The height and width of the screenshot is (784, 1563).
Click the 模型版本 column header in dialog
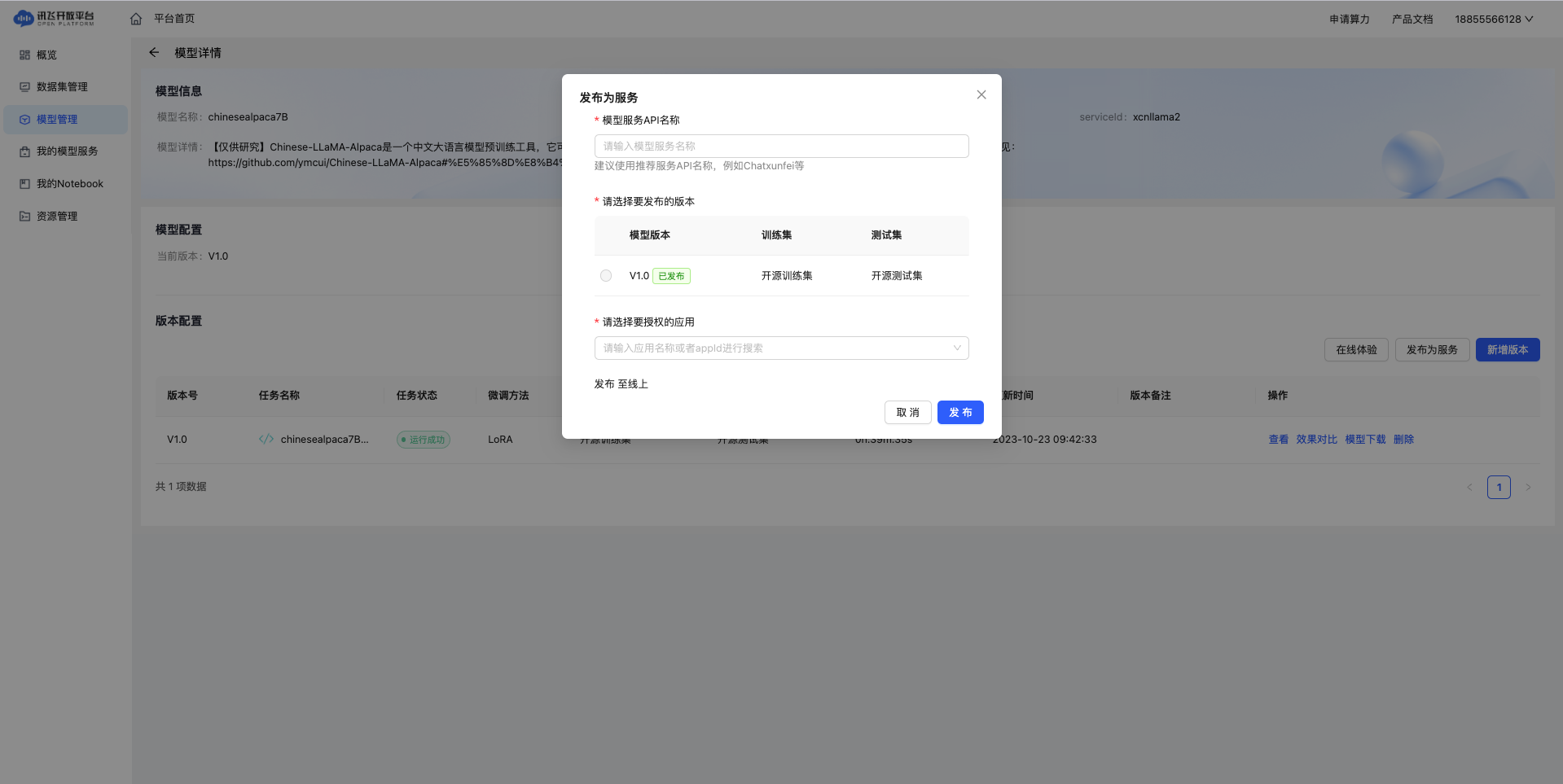point(650,235)
